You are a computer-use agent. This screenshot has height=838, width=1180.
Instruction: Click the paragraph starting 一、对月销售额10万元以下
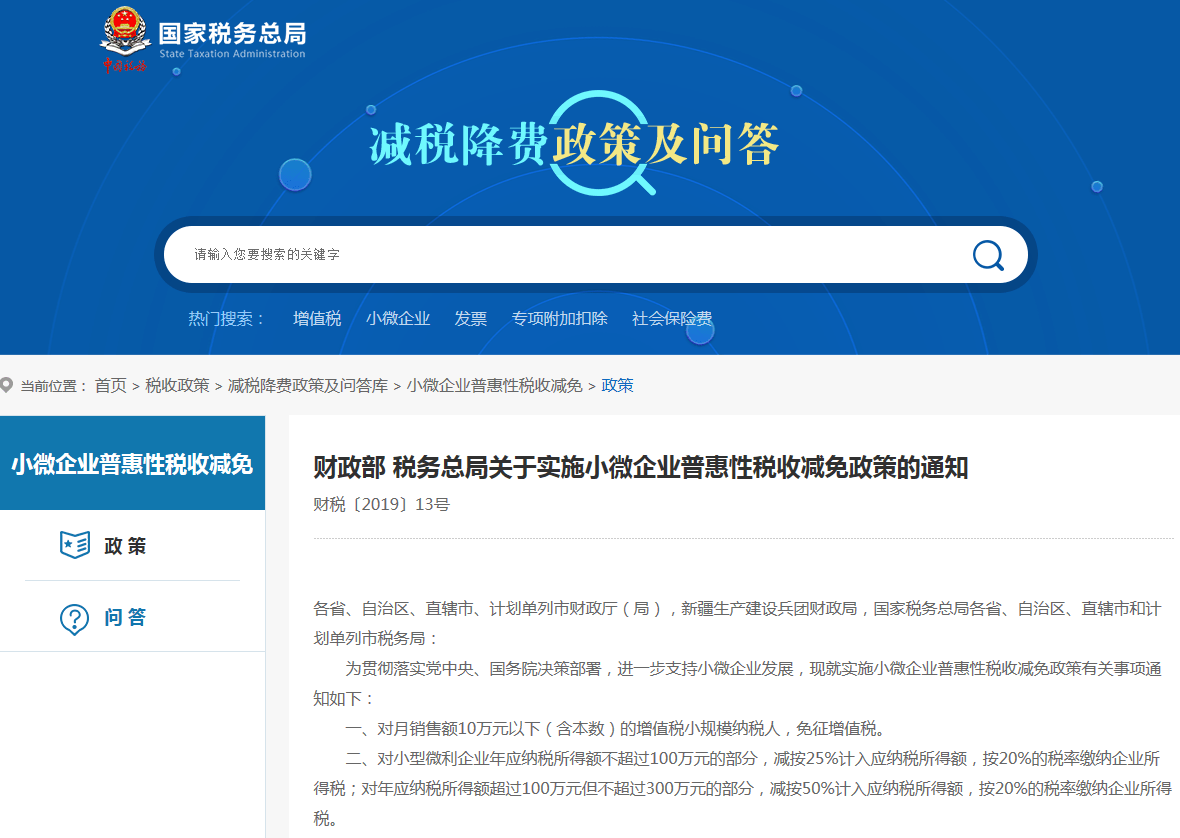tap(615, 729)
